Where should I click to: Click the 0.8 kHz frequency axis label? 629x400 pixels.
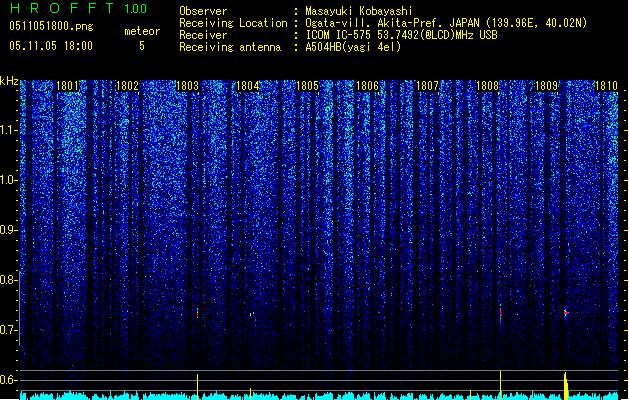pyautogui.click(x=7, y=280)
